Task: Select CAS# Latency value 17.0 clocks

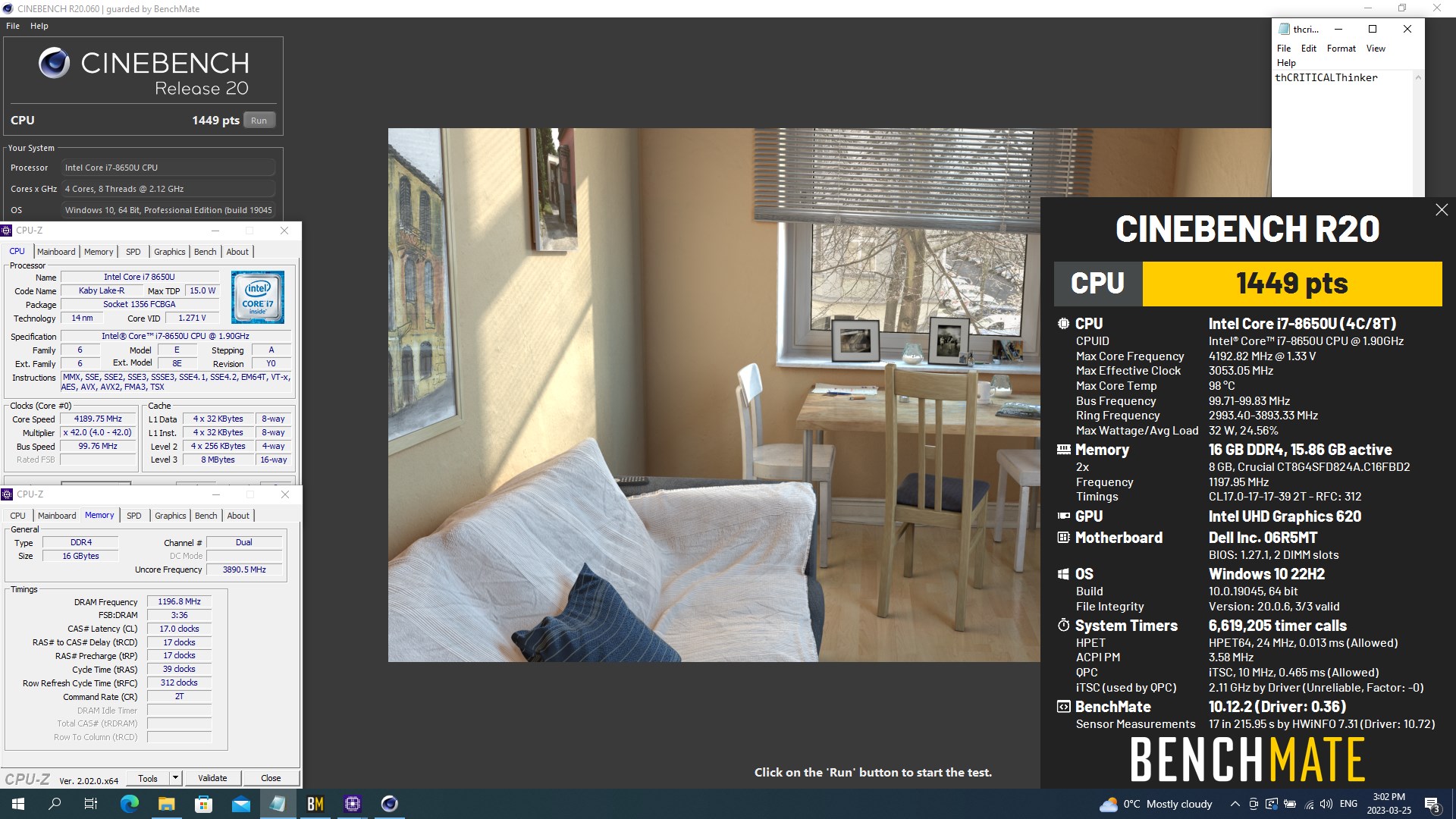Action: pos(179,629)
